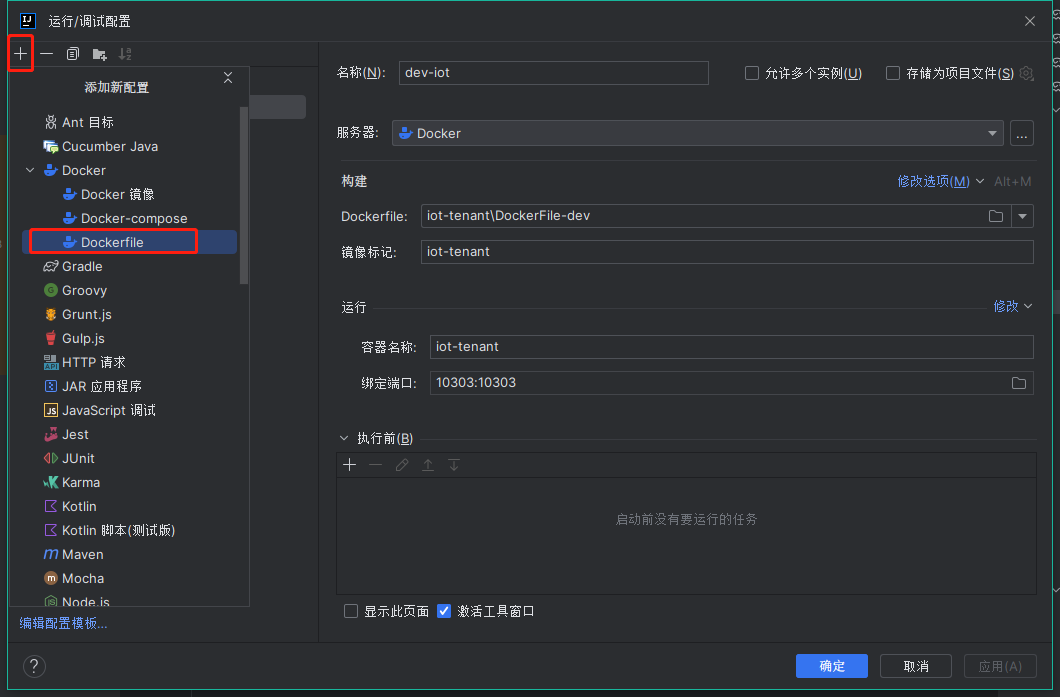Click the folder icon beside 绑定端口 field
The image size is (1060, 697).
(1018, 383)
